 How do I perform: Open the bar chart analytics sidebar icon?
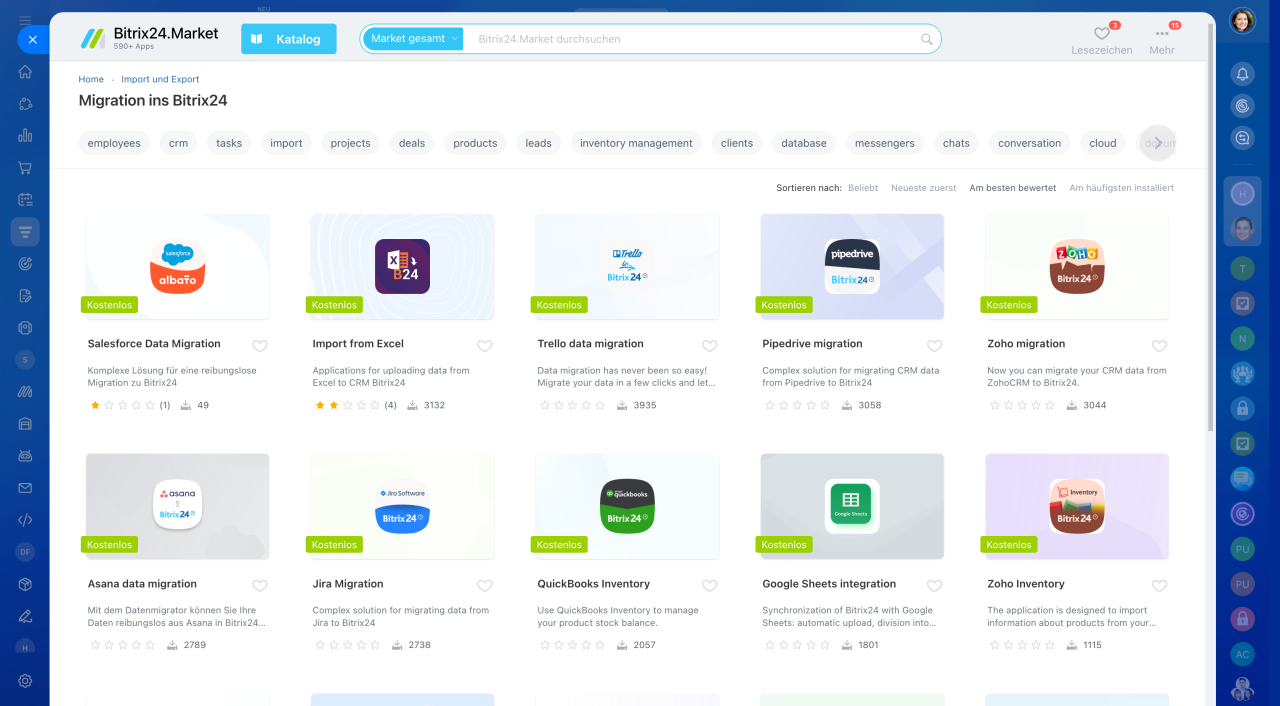tap(25, 136)
